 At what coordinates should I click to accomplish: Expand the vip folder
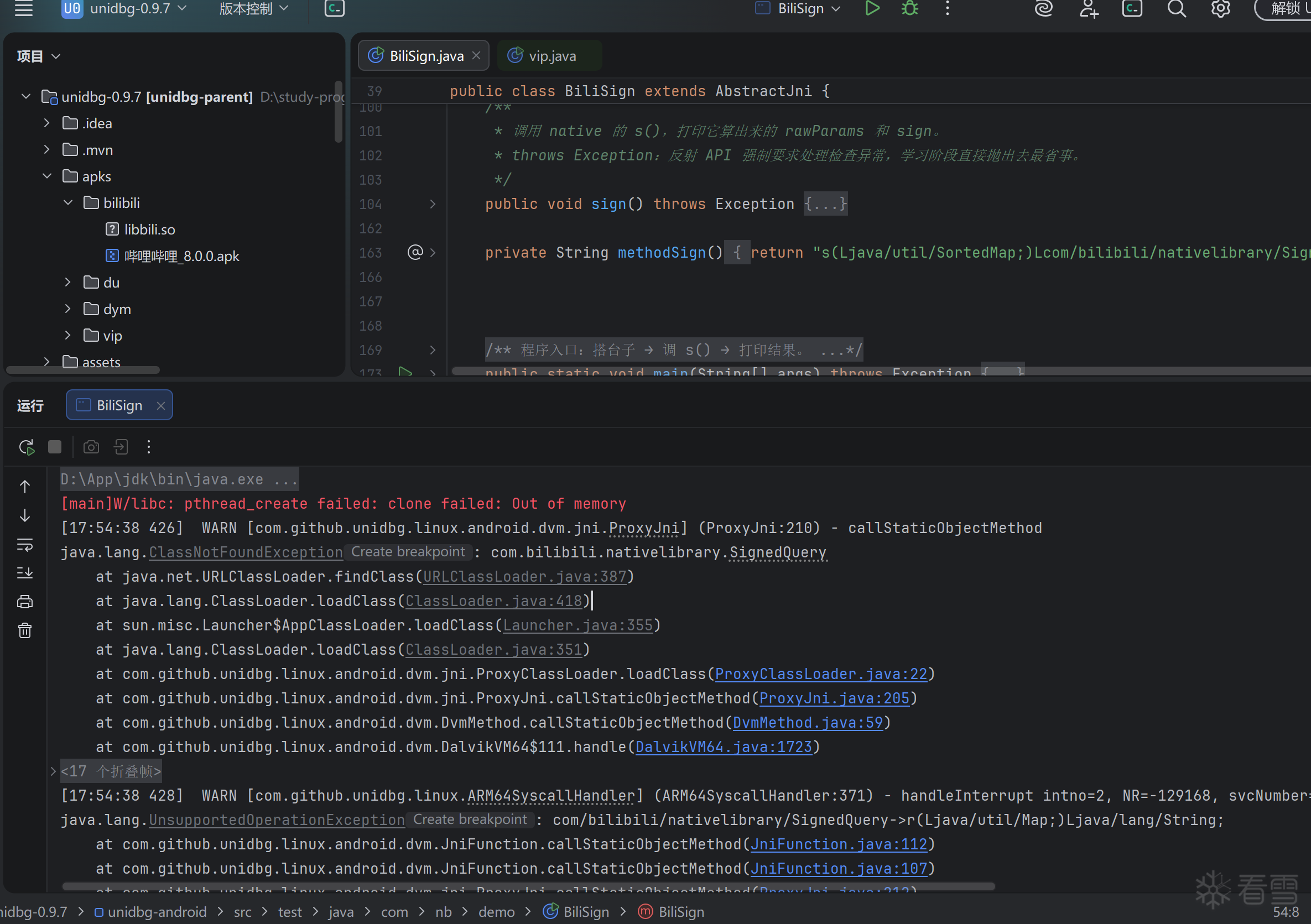point(68,335)
